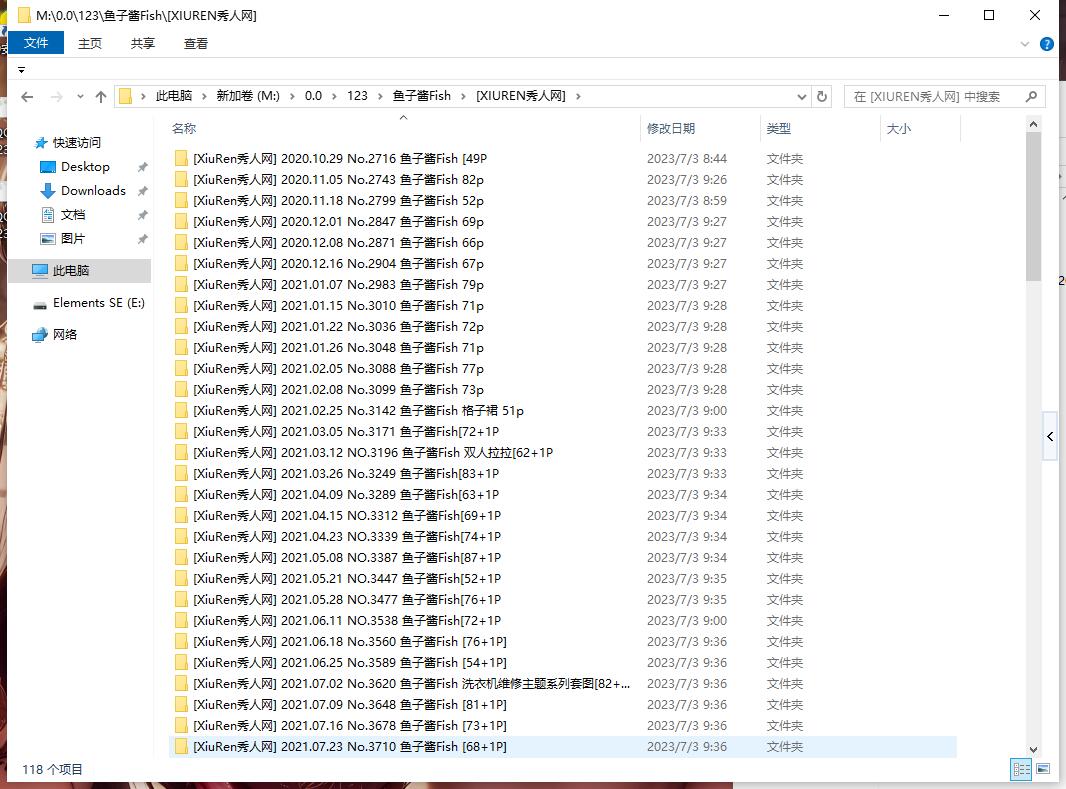
Task: Open the address bar history dropdown
Action: coord(802,97)
